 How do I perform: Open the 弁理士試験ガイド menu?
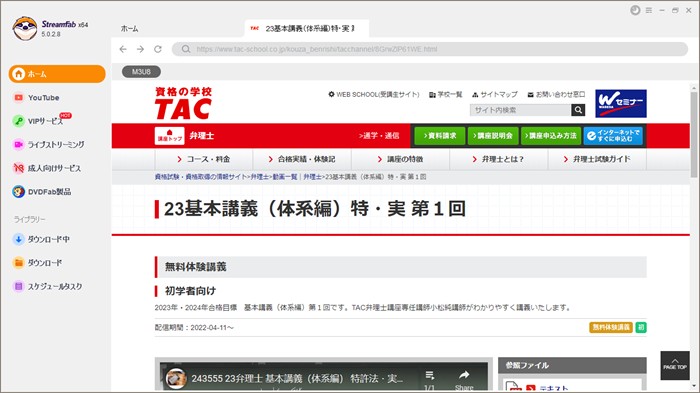(x=597, y=159)
